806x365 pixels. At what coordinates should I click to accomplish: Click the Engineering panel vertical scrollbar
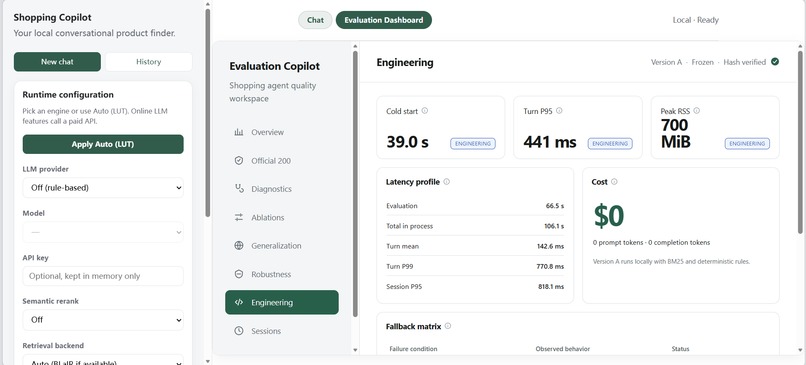[800, 141]
